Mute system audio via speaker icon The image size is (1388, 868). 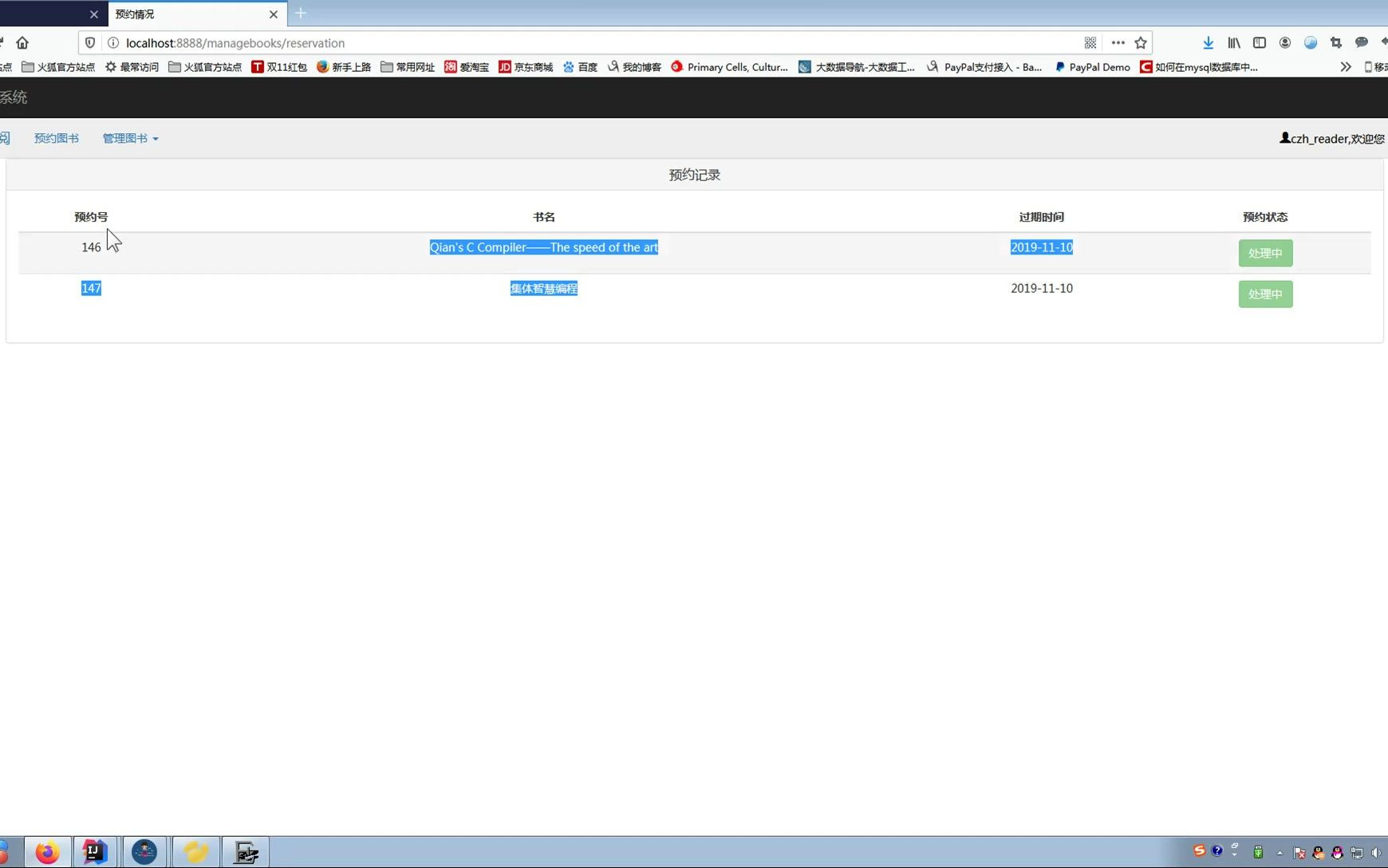[x=1374, y=852]
